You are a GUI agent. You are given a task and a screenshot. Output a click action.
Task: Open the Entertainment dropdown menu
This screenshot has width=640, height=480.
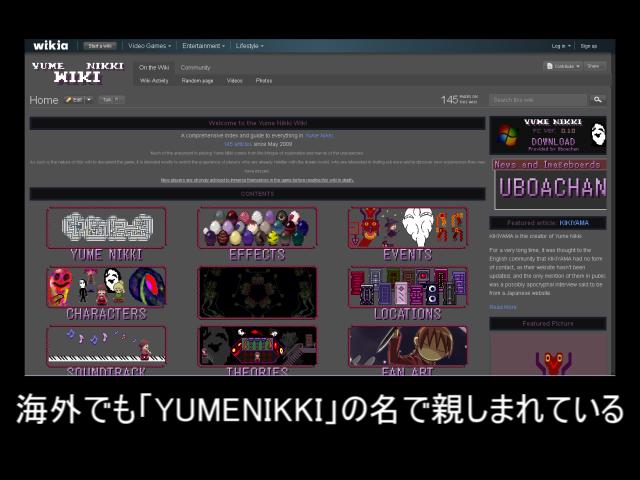(x=203, y=46)
